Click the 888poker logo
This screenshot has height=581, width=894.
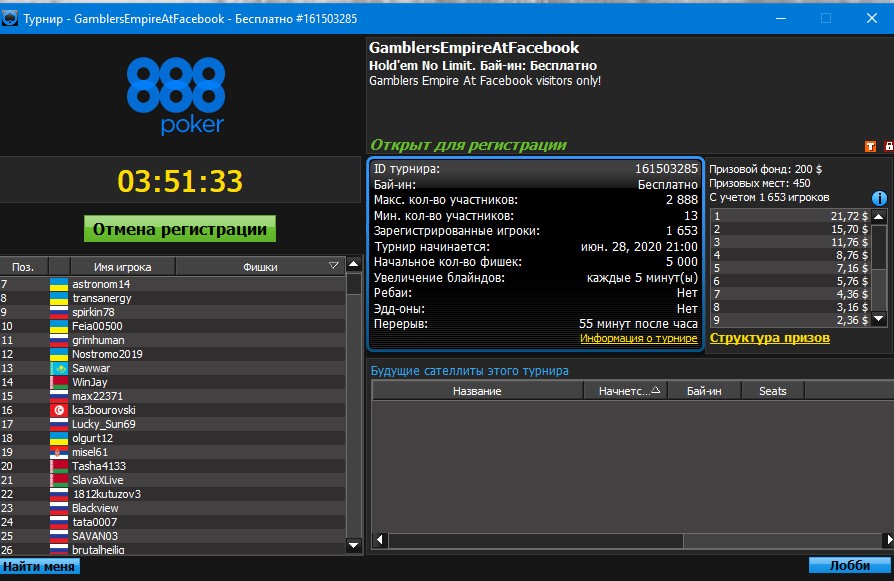click(176, 96)
